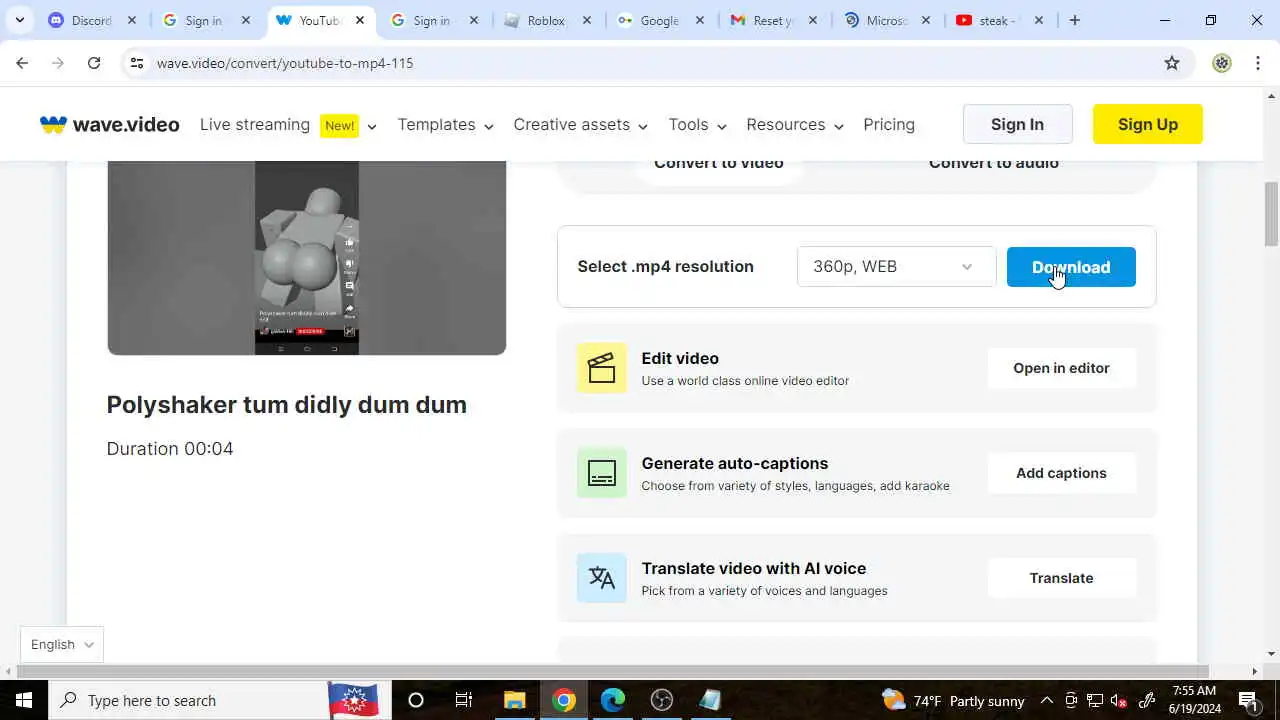1280x720 pixels.
Task: Click the wave.video logo
Action: [110, 125]
